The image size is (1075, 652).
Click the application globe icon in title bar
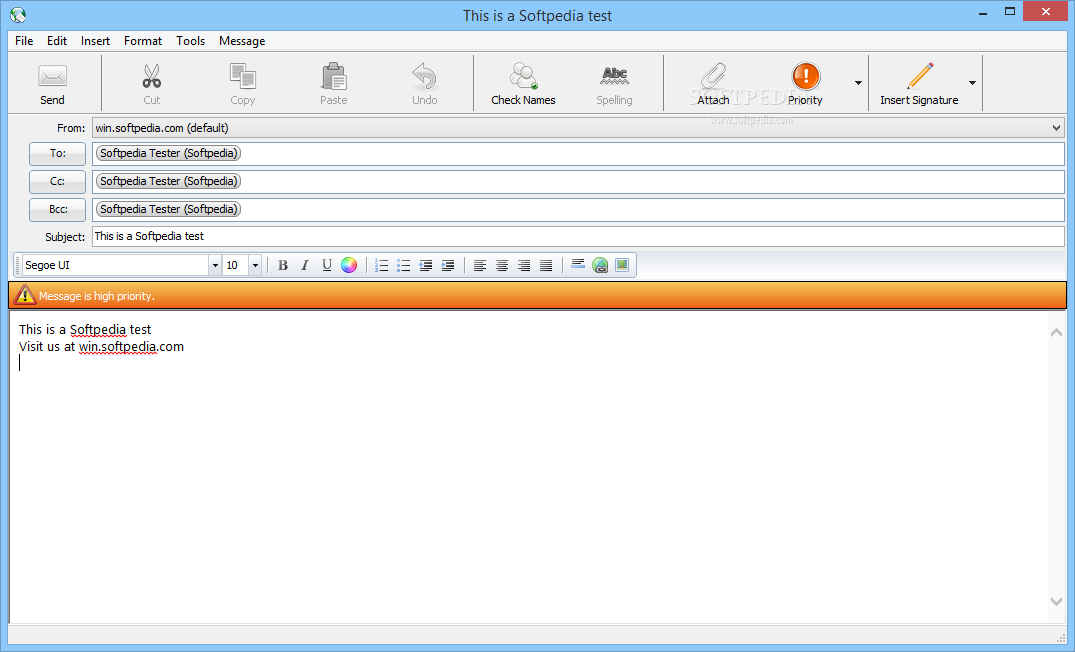18,14
